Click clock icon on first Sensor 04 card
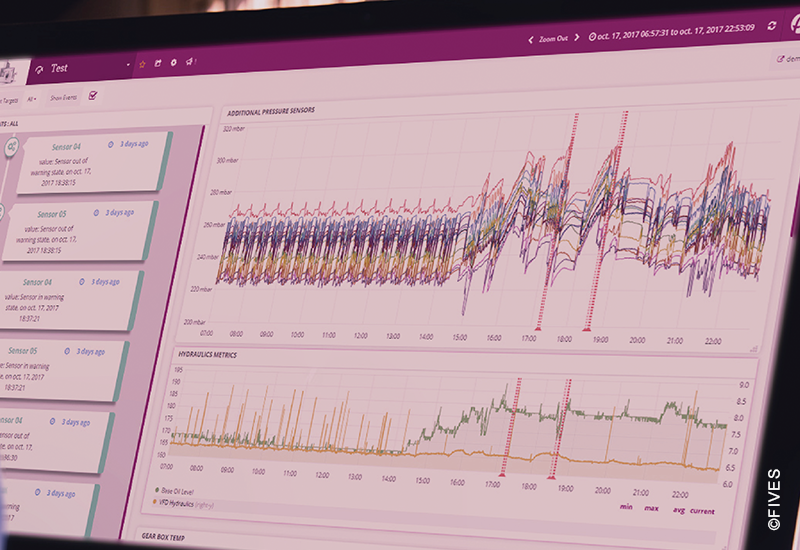Image resolution: width=800 pixels, height=550 pixels. pyautogui.click(x=111, y=145)
